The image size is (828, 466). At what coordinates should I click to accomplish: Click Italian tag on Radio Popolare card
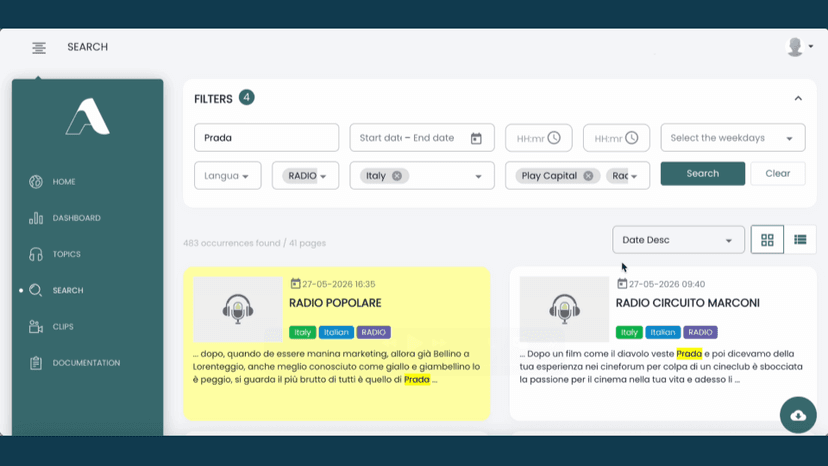[336, 332]
